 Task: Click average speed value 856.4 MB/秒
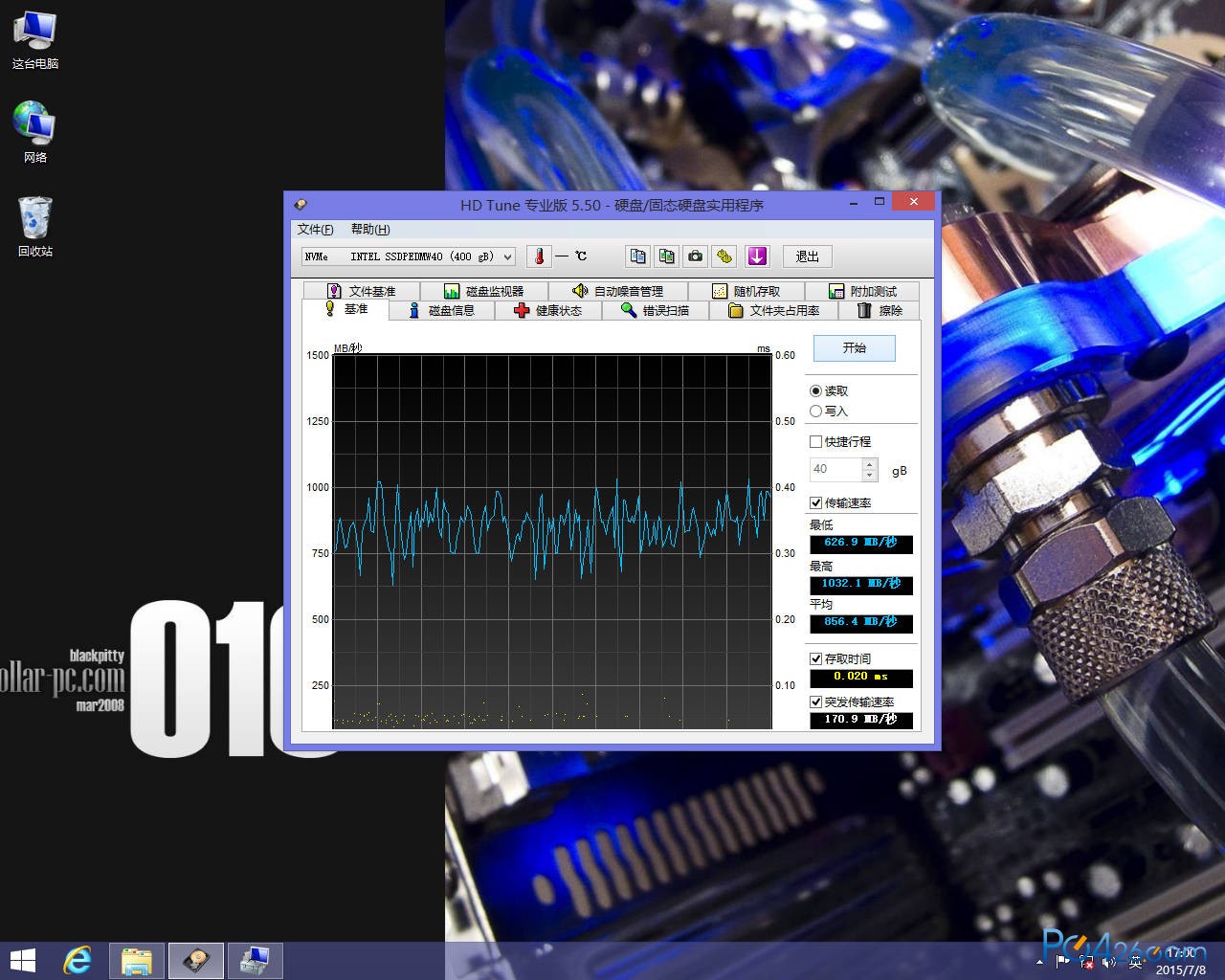pos(861,623)
